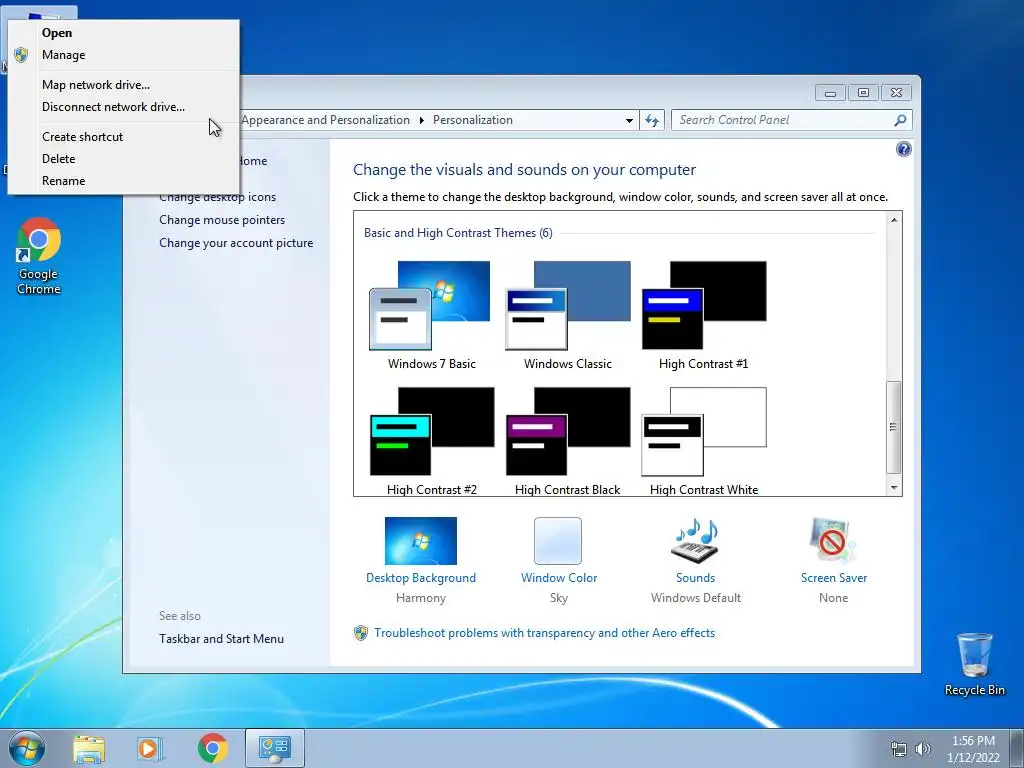Click theme list scrollbar up arrow
1024x768 pixels.
893,220
